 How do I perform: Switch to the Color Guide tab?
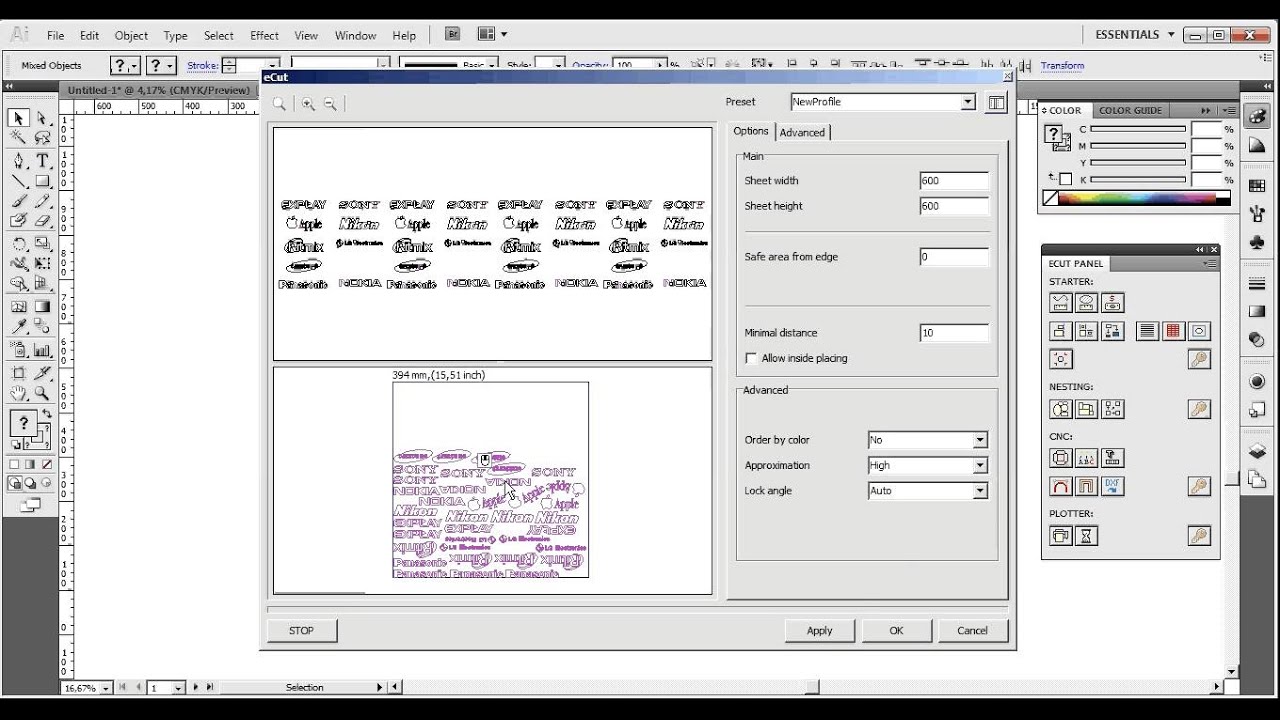(x=1130, y=111)
